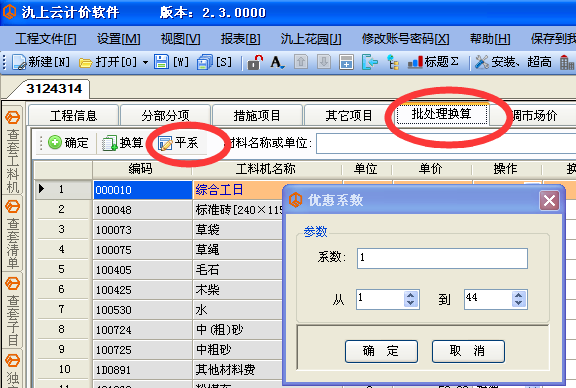Confirm with 确定 button in 优惠系数 dialog
The width and height of the screenshot is (576, 388).
pyautogui.click(x=381, y=351)
